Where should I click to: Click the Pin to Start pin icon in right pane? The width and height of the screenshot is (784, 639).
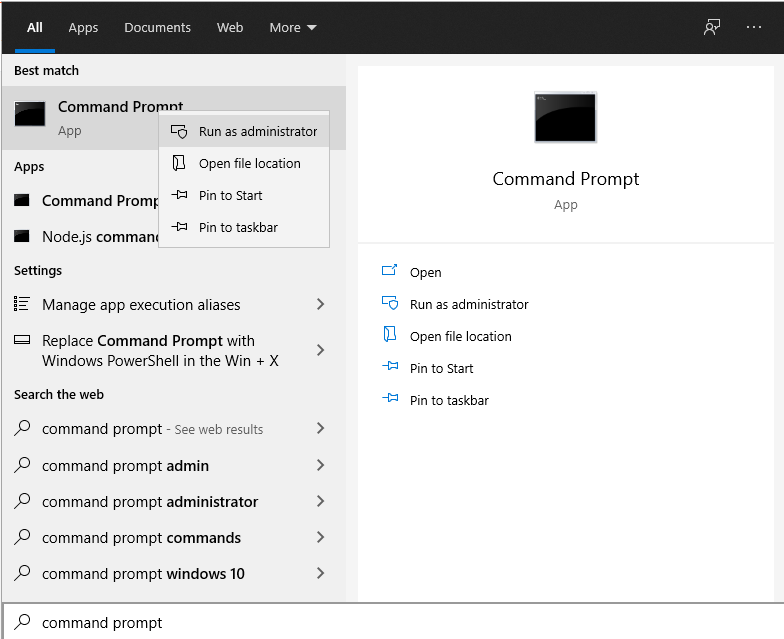coord(390,368)
